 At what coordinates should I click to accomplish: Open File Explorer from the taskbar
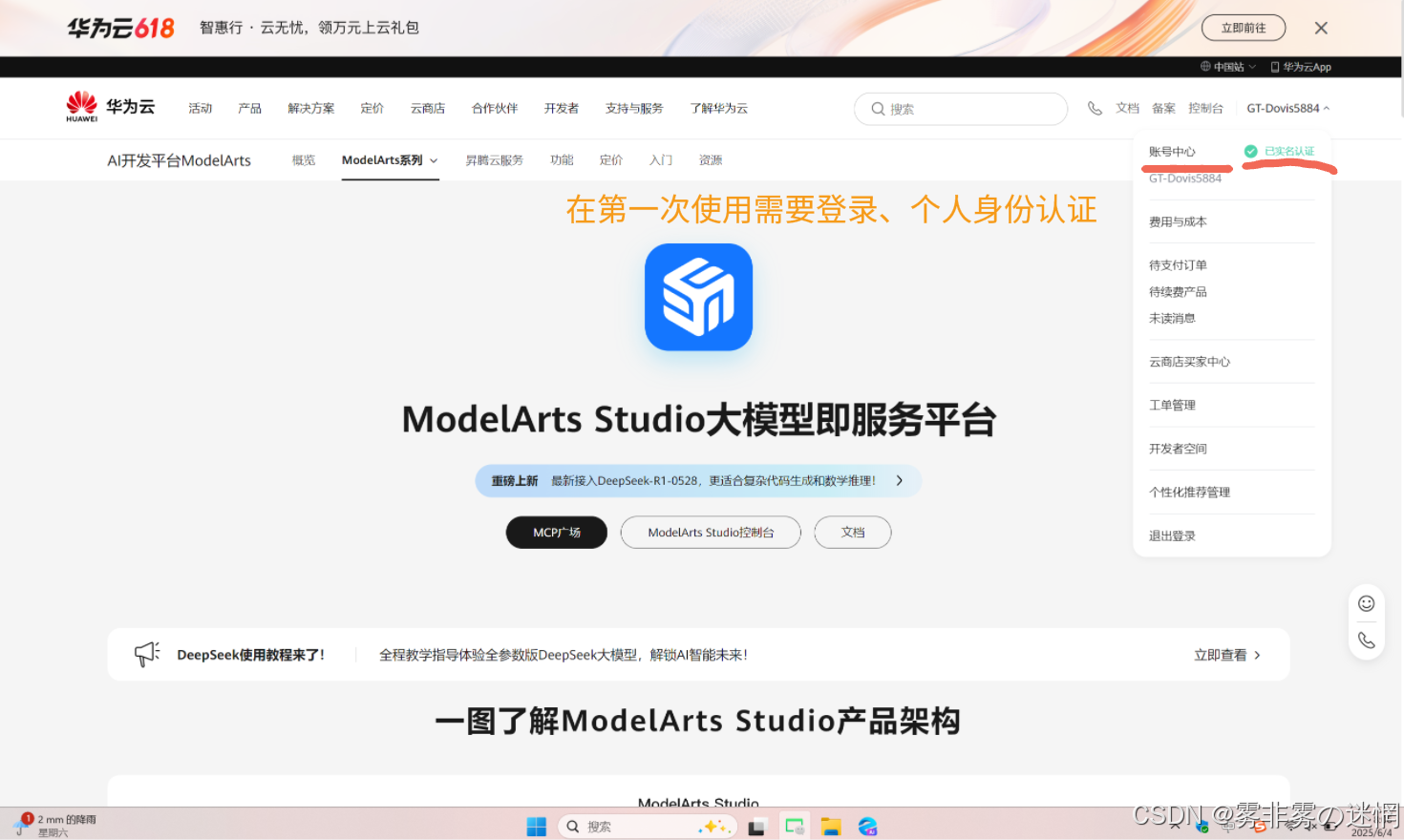tap(830, 828)
